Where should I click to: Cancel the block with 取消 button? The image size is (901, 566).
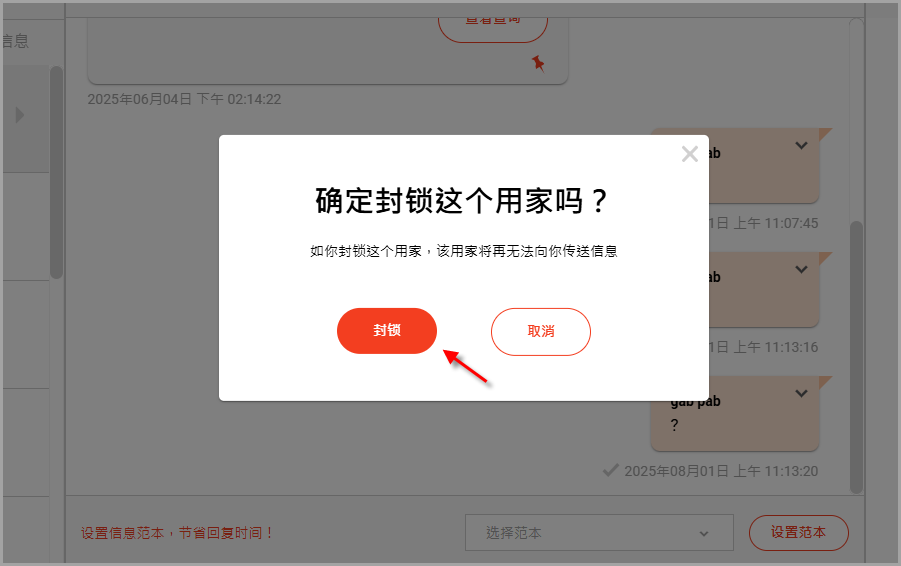(541, 332)
